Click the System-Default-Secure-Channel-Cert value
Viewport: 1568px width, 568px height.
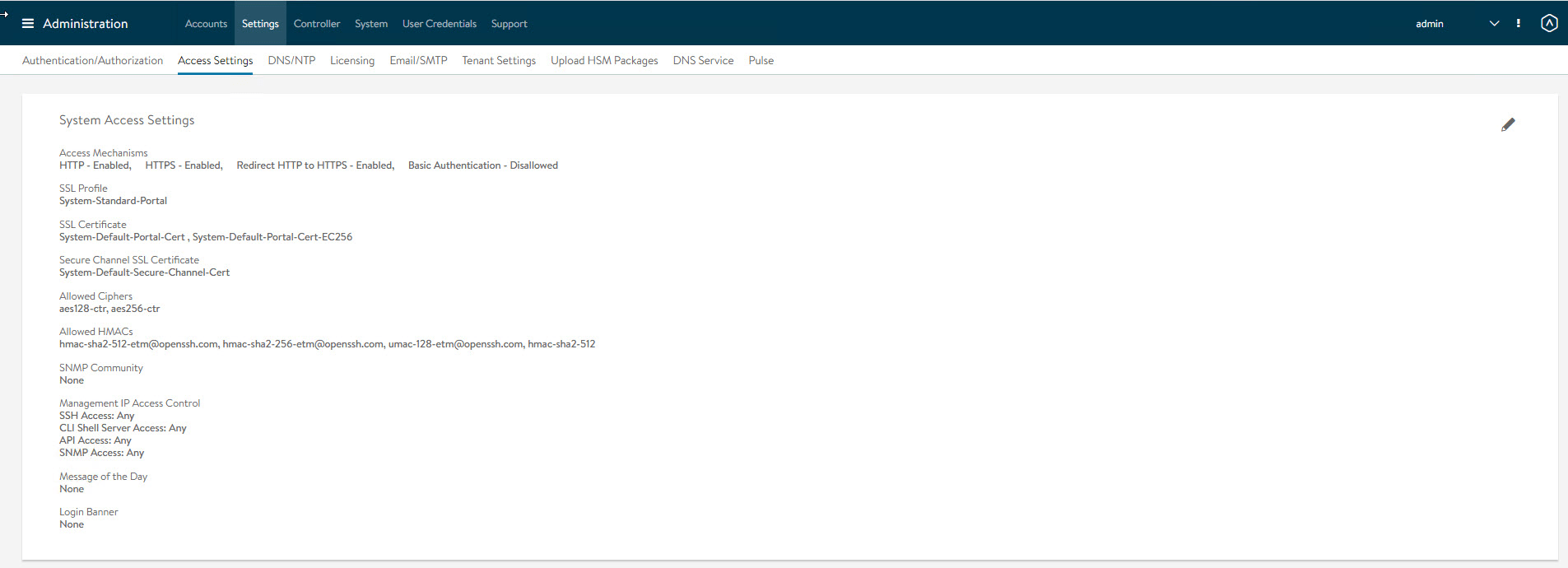(x=144, y=272)
